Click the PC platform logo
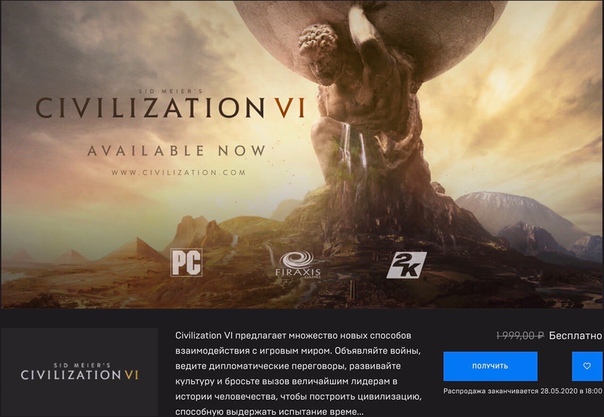Screen dimensions: 604x417 pos(186,263)
